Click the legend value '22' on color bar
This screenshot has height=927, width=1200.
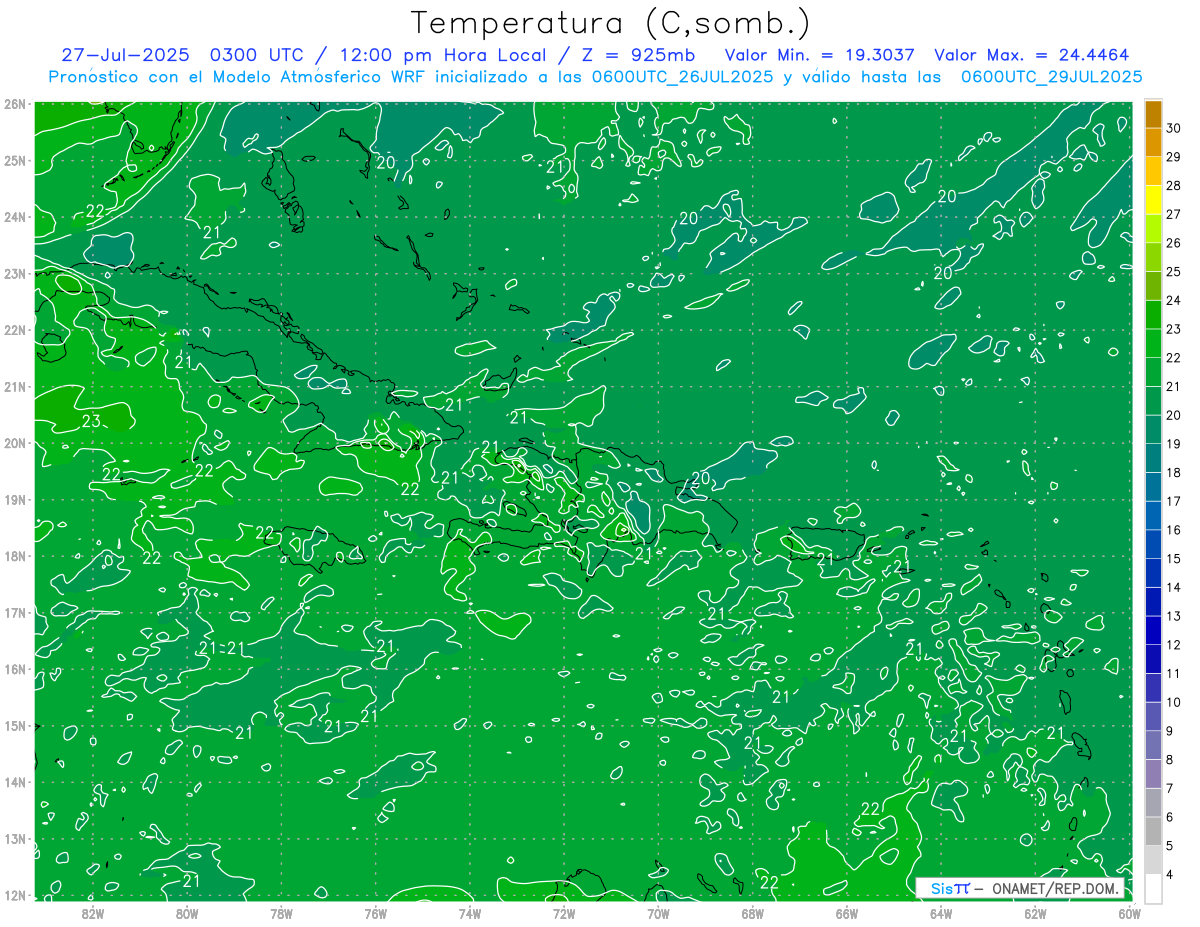[x=1173, y=357]
